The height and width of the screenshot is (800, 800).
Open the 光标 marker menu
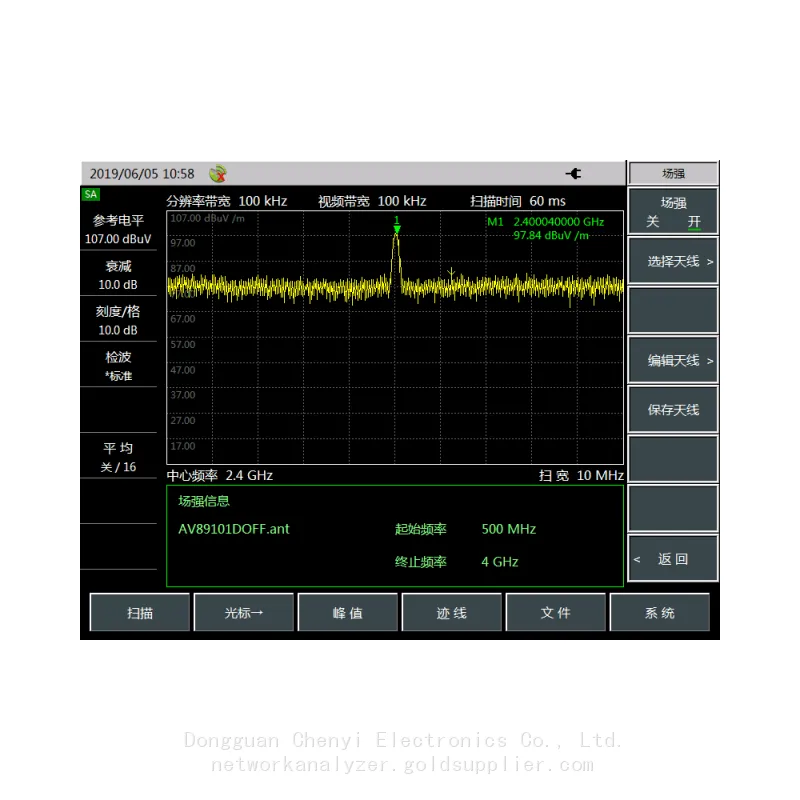pos(244,612)
